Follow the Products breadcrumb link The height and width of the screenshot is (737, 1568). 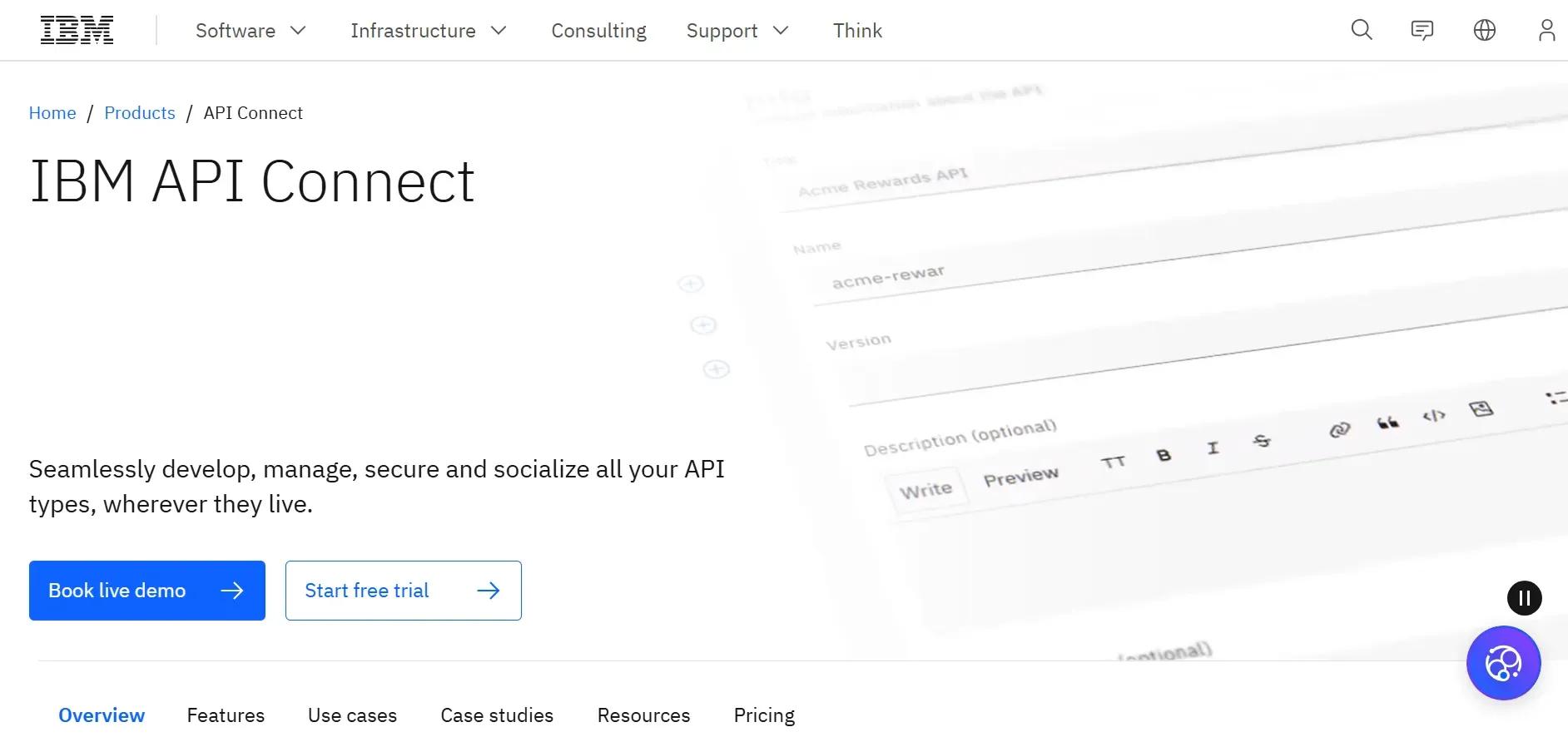point(140,113)
